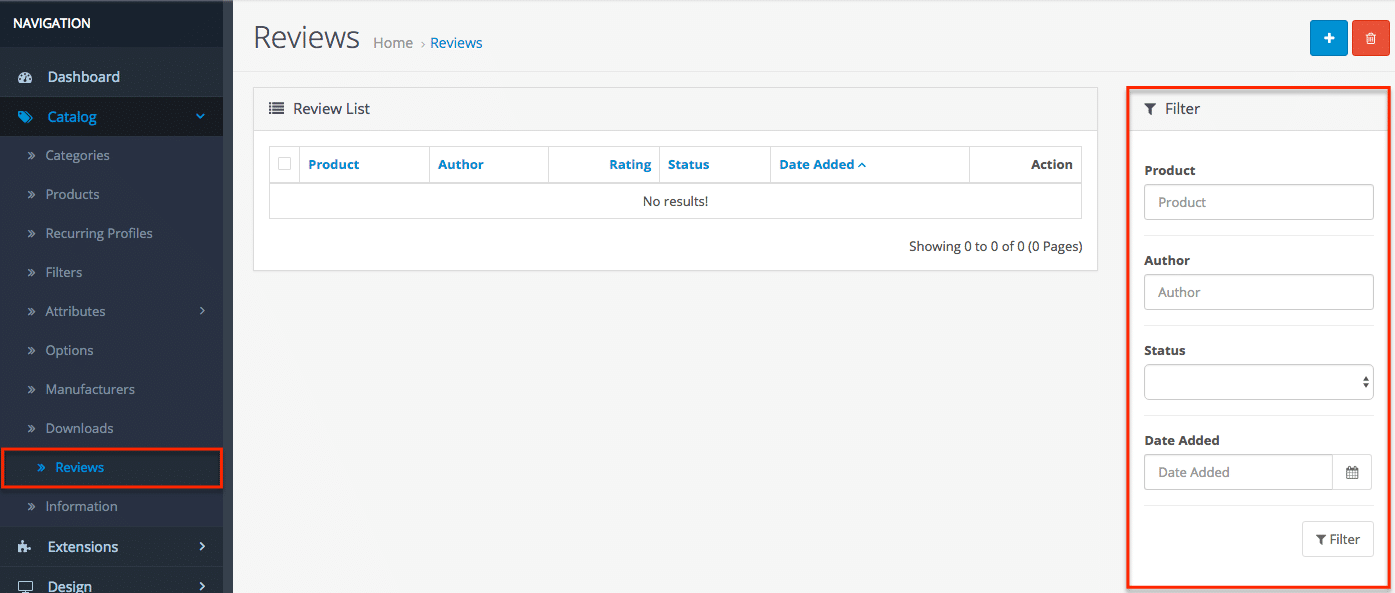Click the Dashboard gauge icon
Viewport: 1395px width, 593px height.
pyautogui.click(x=25, y=77)
